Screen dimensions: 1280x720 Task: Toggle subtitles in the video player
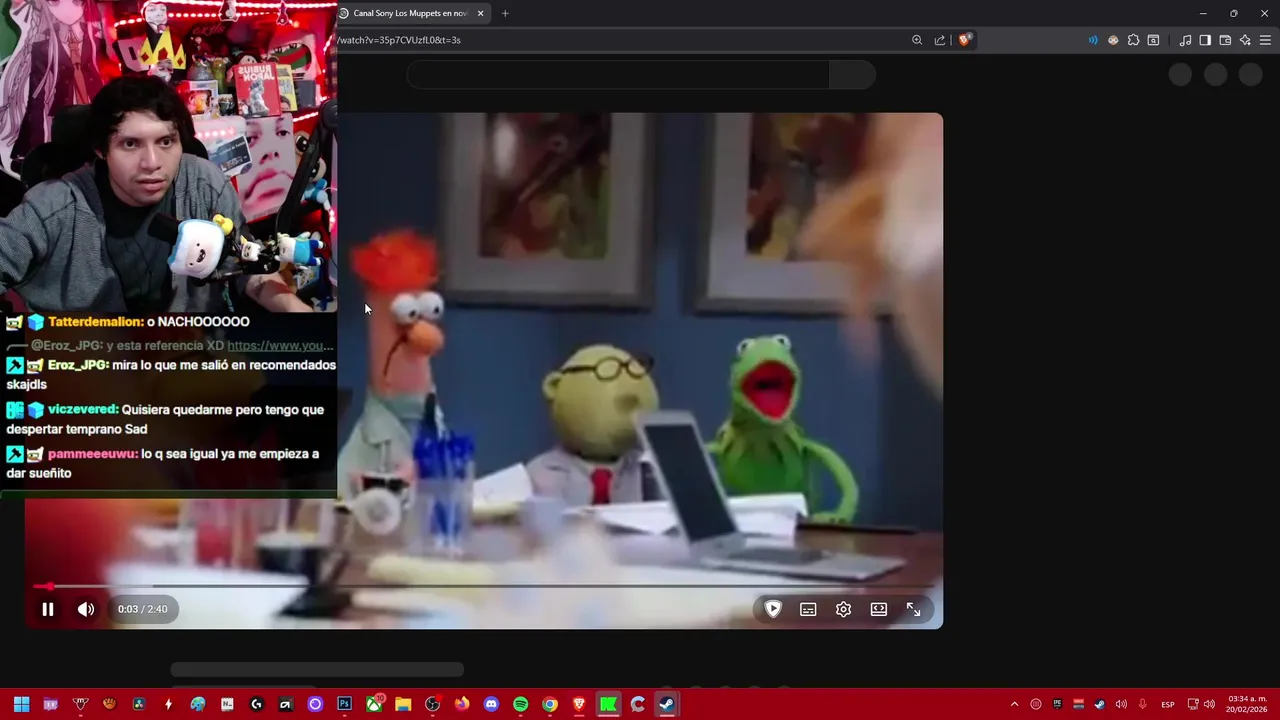[808, 609]
